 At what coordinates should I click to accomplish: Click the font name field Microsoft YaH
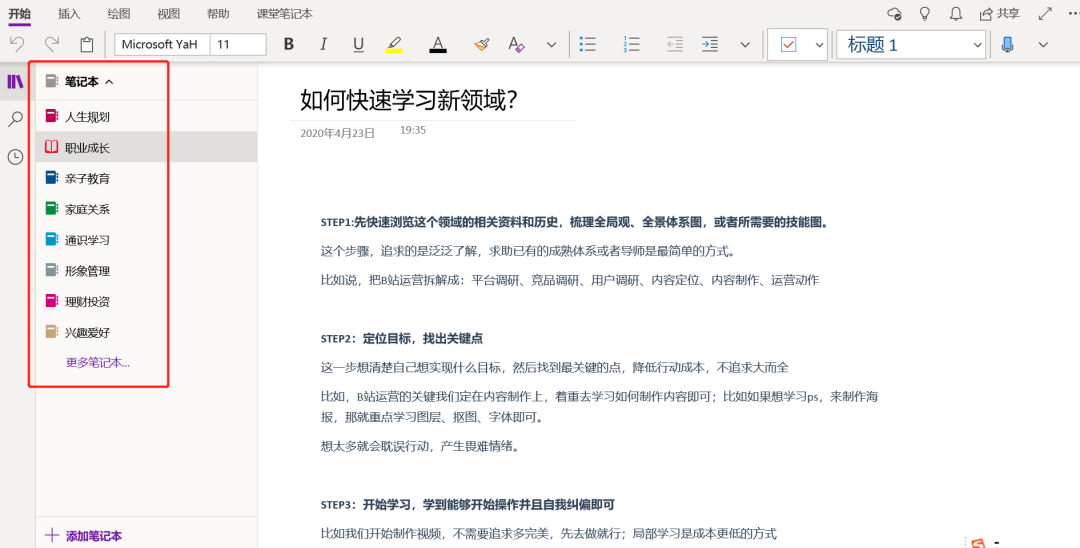point(162,45)
